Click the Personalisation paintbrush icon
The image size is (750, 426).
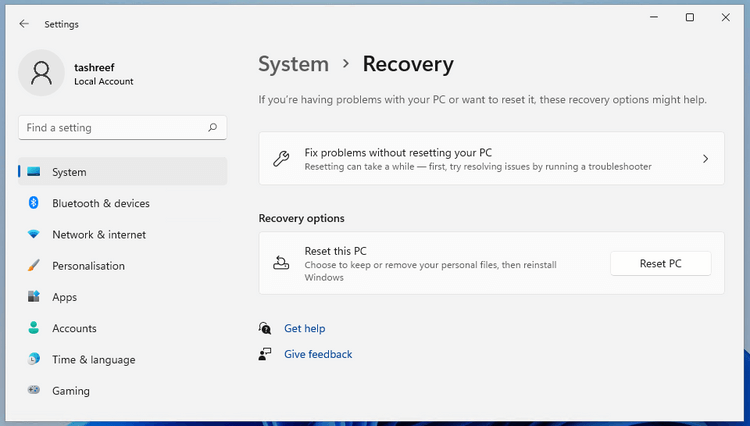tap(34, 266)
